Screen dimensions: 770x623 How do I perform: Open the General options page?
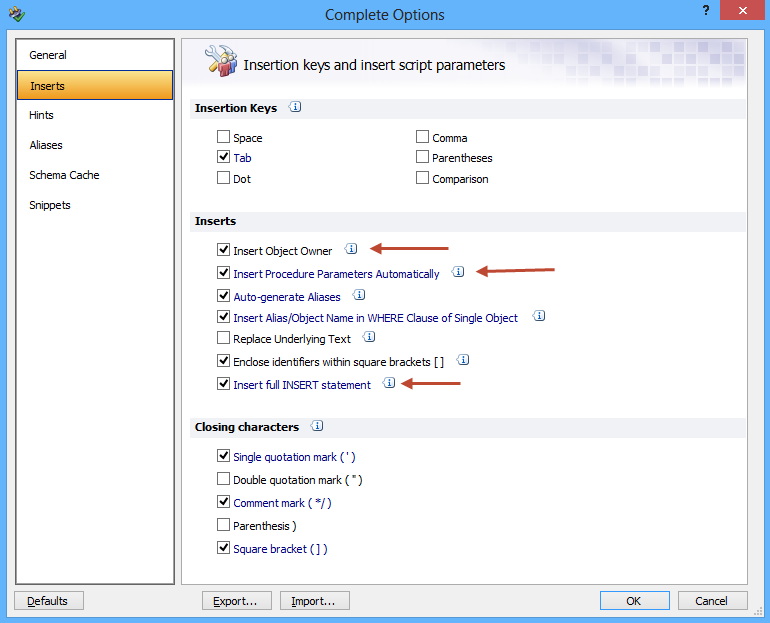coord(95,55)
